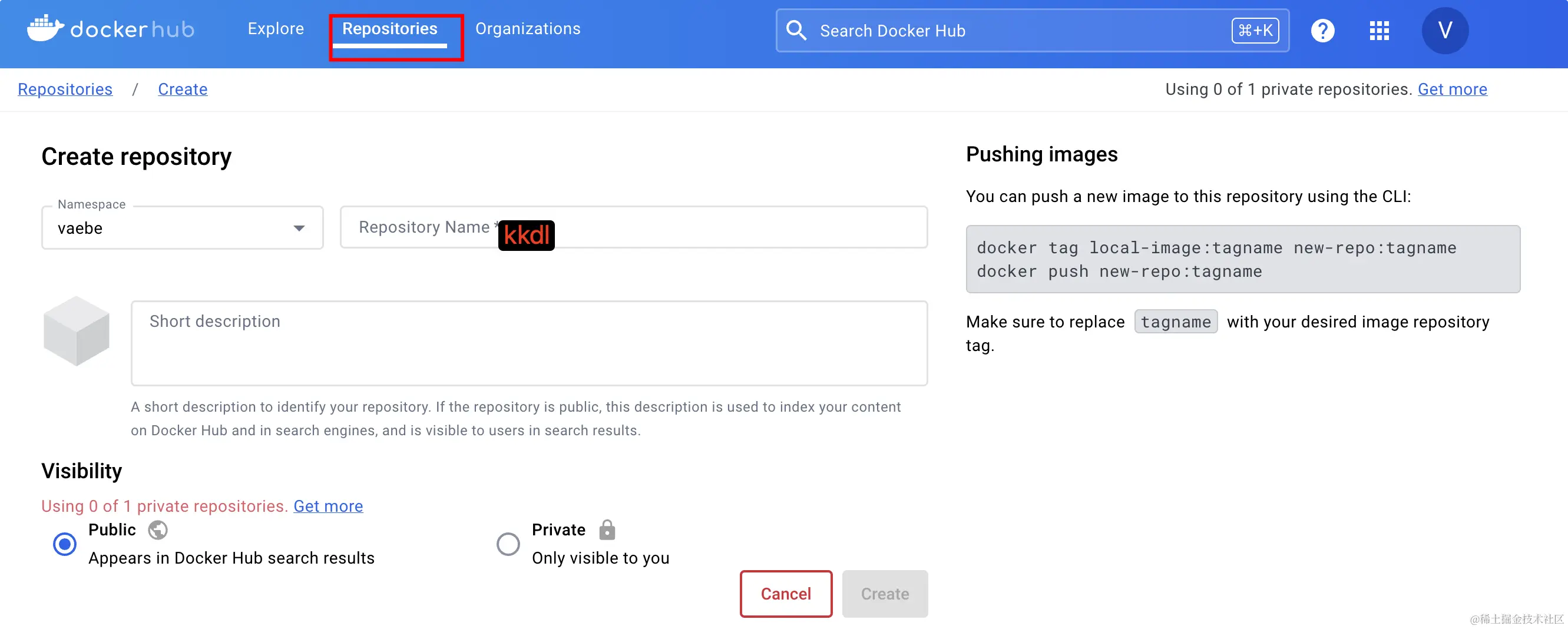Click the search magnifier icon

click(796, 30)
